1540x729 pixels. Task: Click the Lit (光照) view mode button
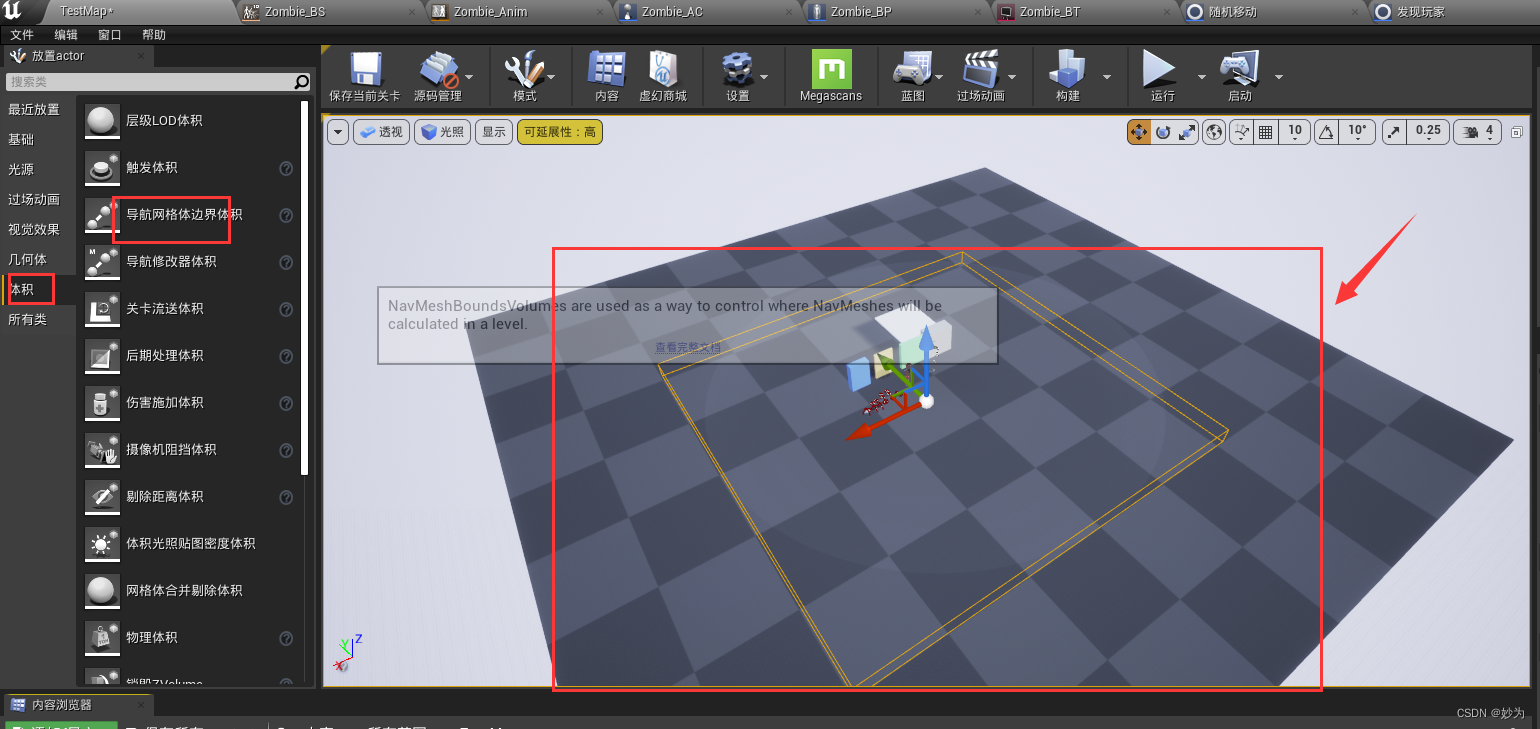pyautogui.click(x=442, y=132)
